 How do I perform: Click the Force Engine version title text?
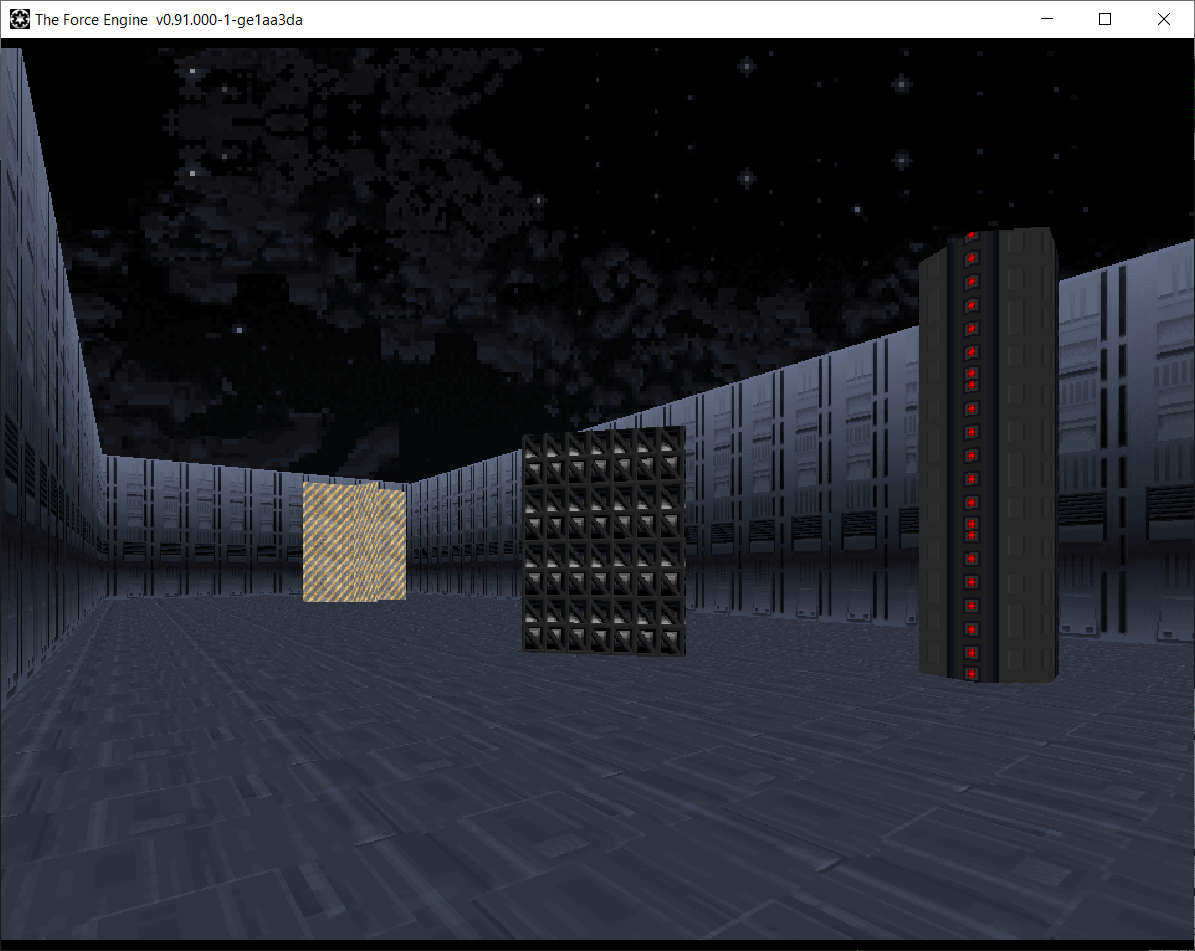click(x=168, y=20)
